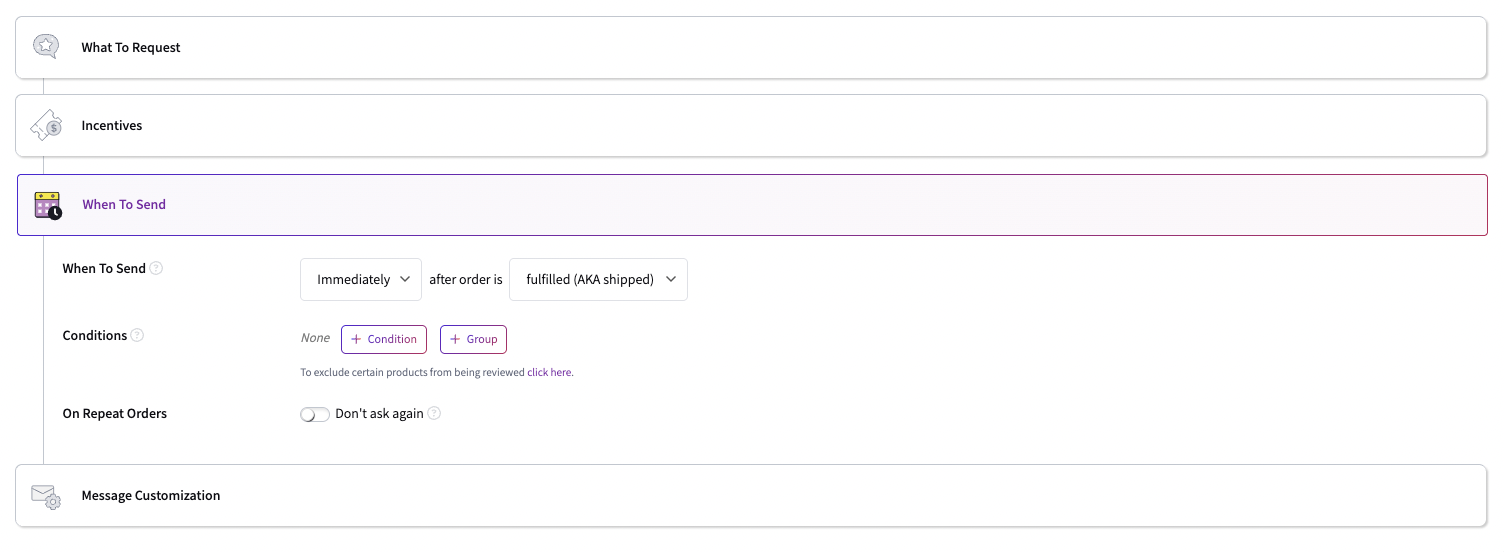Expand the Incentives section title
1504x552 pixels.
tap(112, 126)
